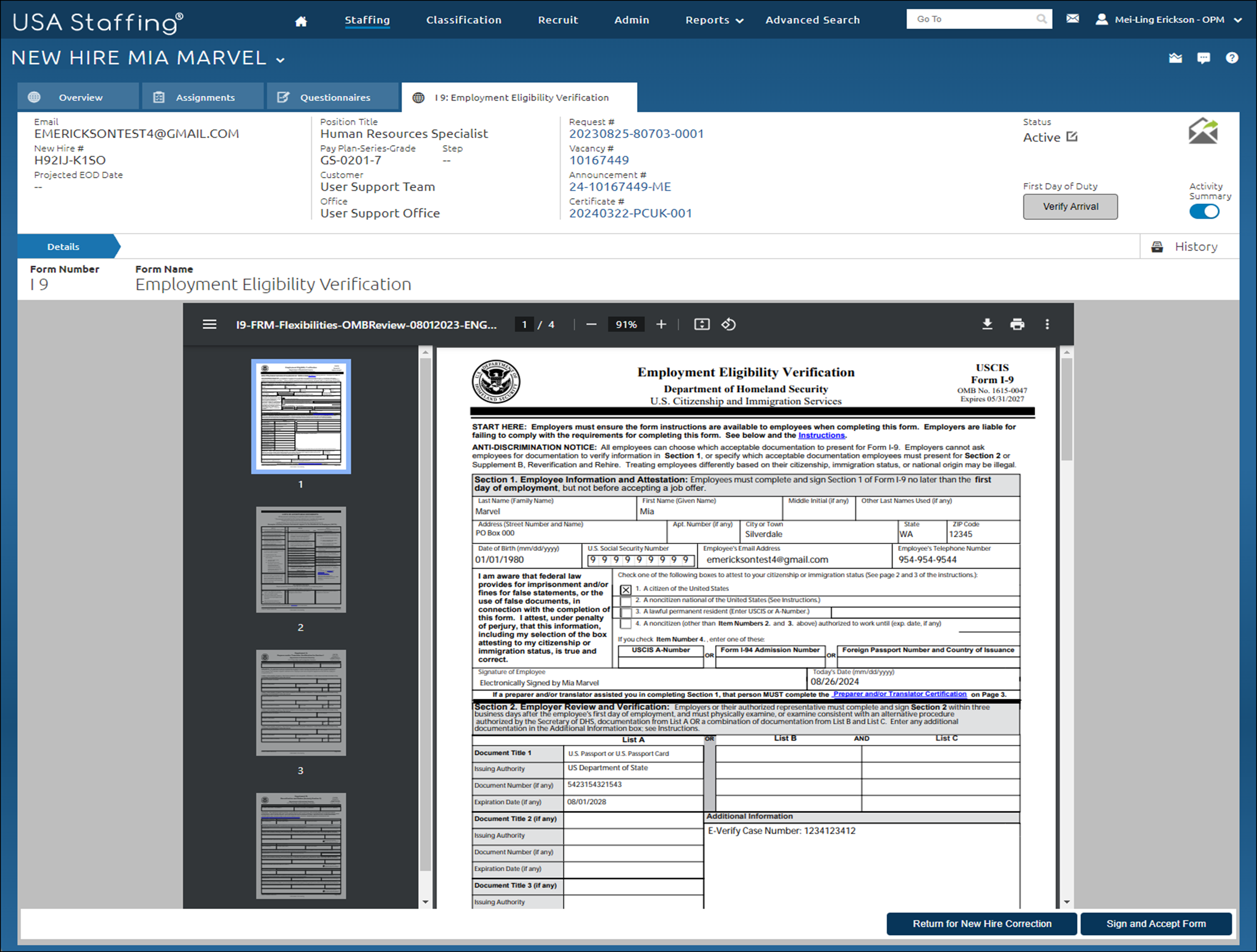
Task: Check box 4 noncitizen authorized to work
Action: [x=626, y=624]
